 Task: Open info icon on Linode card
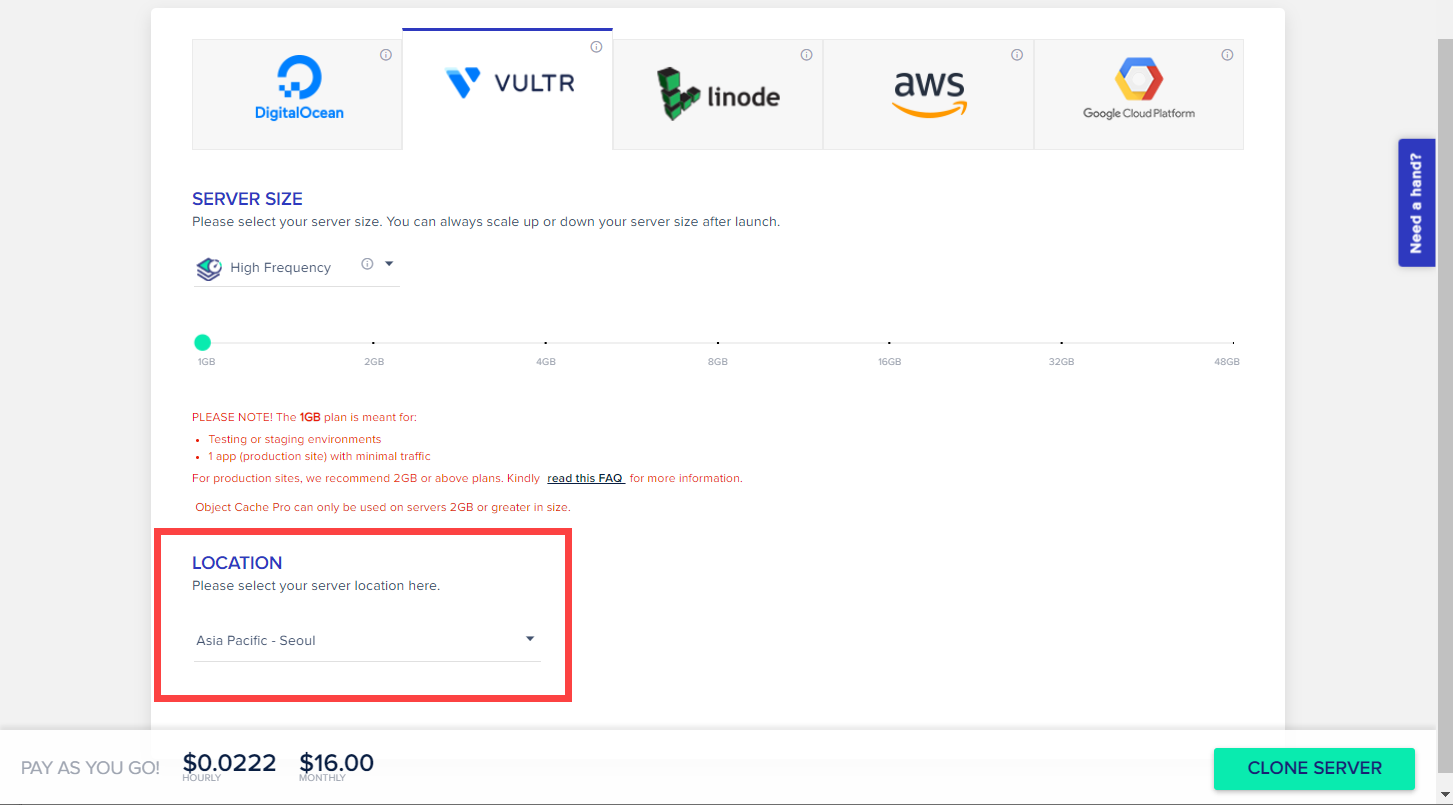click(x=807, y=55)
